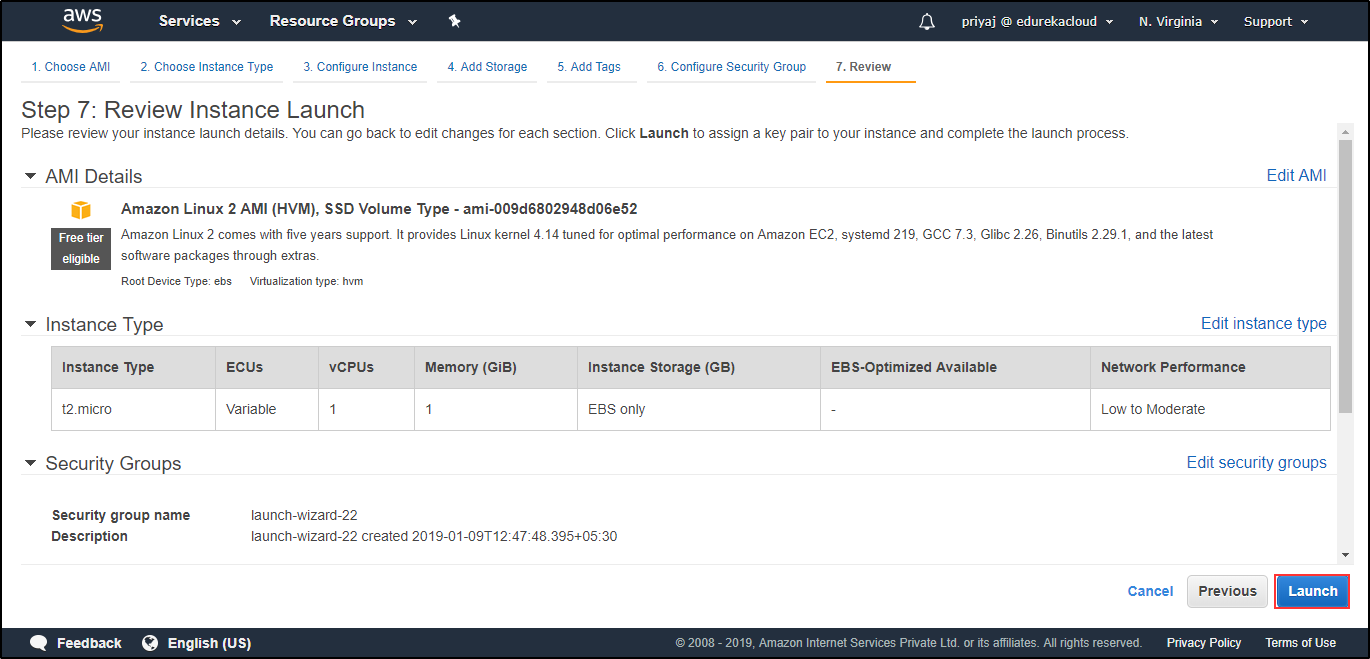1370x659 pixels.
Task: Open the Services dropdown menu
Action: click(200, 21)
